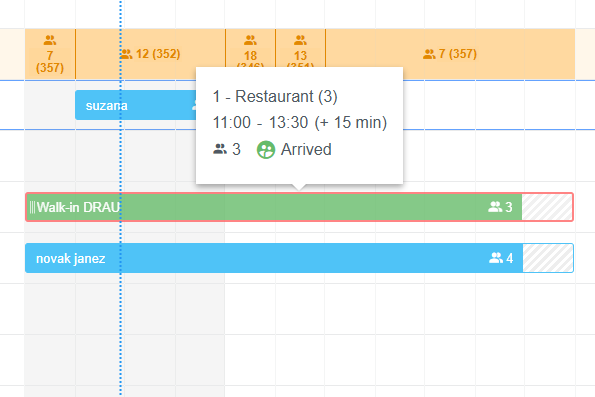The height and width of the screenshot is (397, 595).
Task: Click the guests icon in left 7 (357) slot
Action: (50, 40)
